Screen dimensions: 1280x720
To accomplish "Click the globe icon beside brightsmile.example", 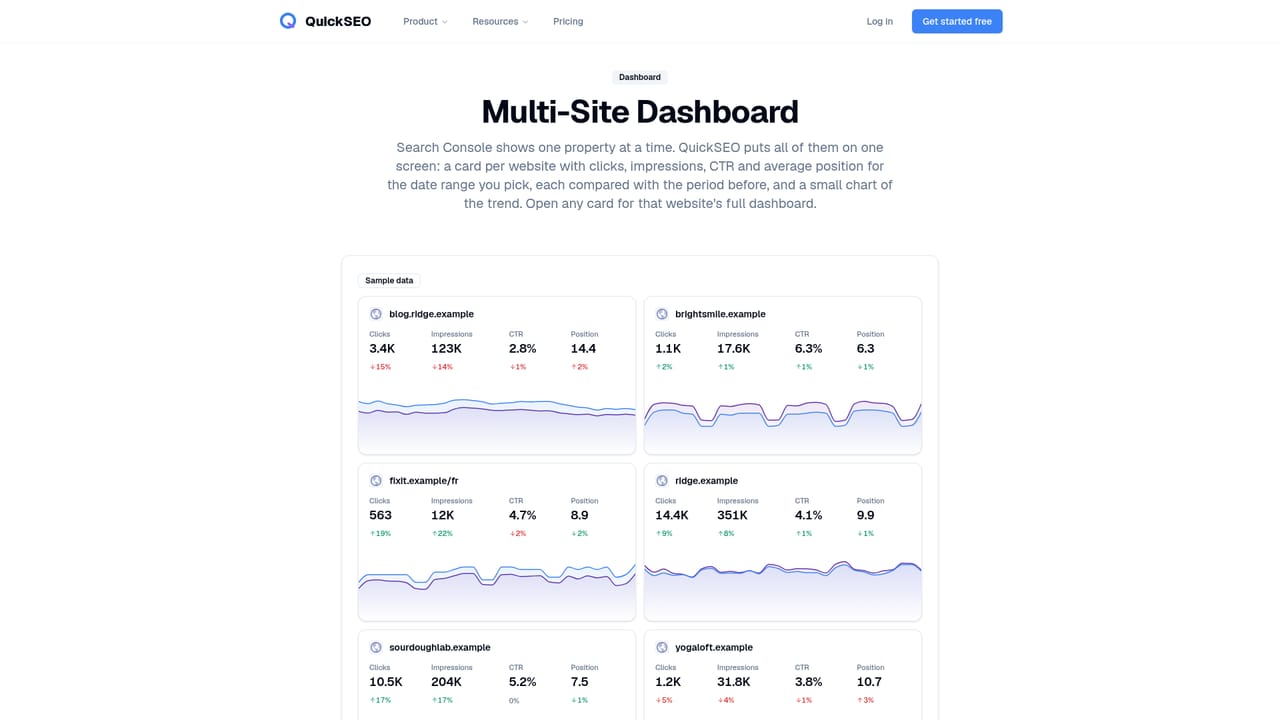I will (x=662, y=314).
